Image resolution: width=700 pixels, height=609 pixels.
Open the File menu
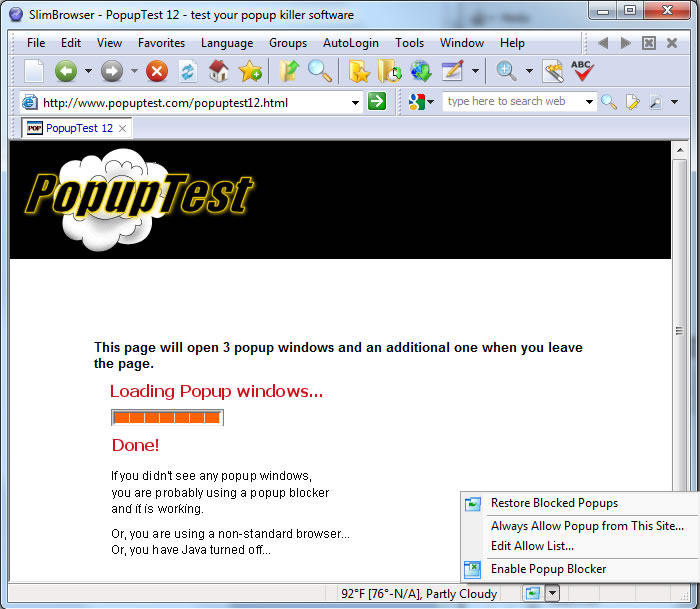[36, 43]
